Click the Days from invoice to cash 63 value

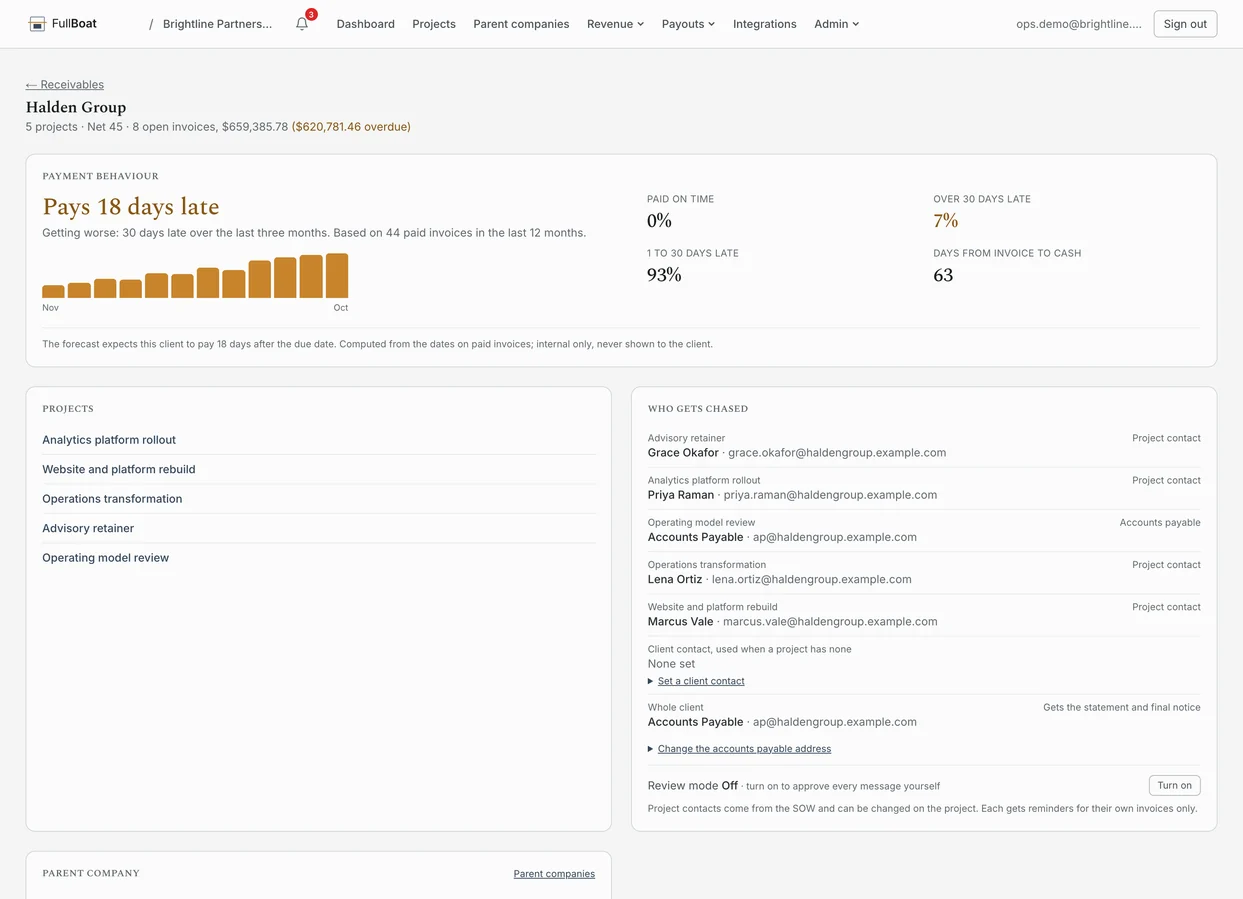943,275
